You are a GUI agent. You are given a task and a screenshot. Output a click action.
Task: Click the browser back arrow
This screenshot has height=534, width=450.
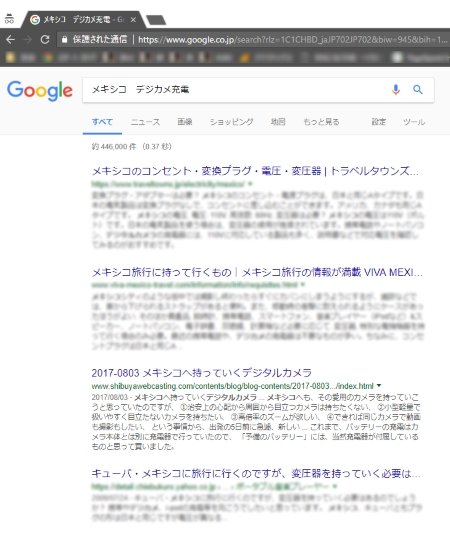tap(11, 40)
